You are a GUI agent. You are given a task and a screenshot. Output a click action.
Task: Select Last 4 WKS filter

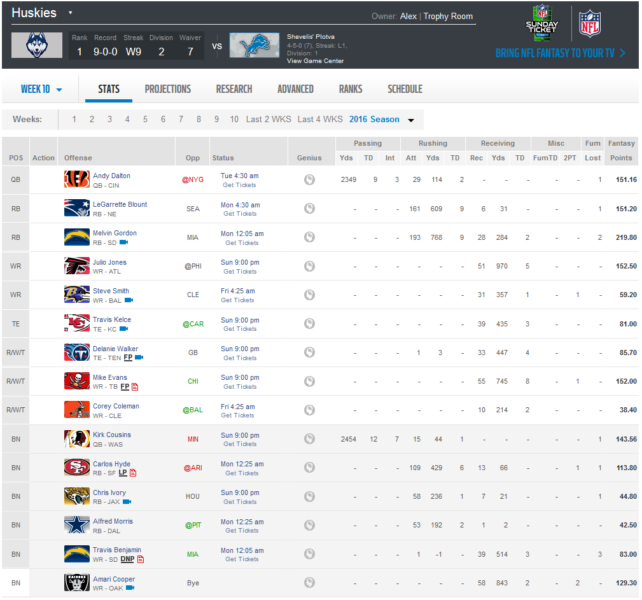pyautogui.click(x=320, y=119)
